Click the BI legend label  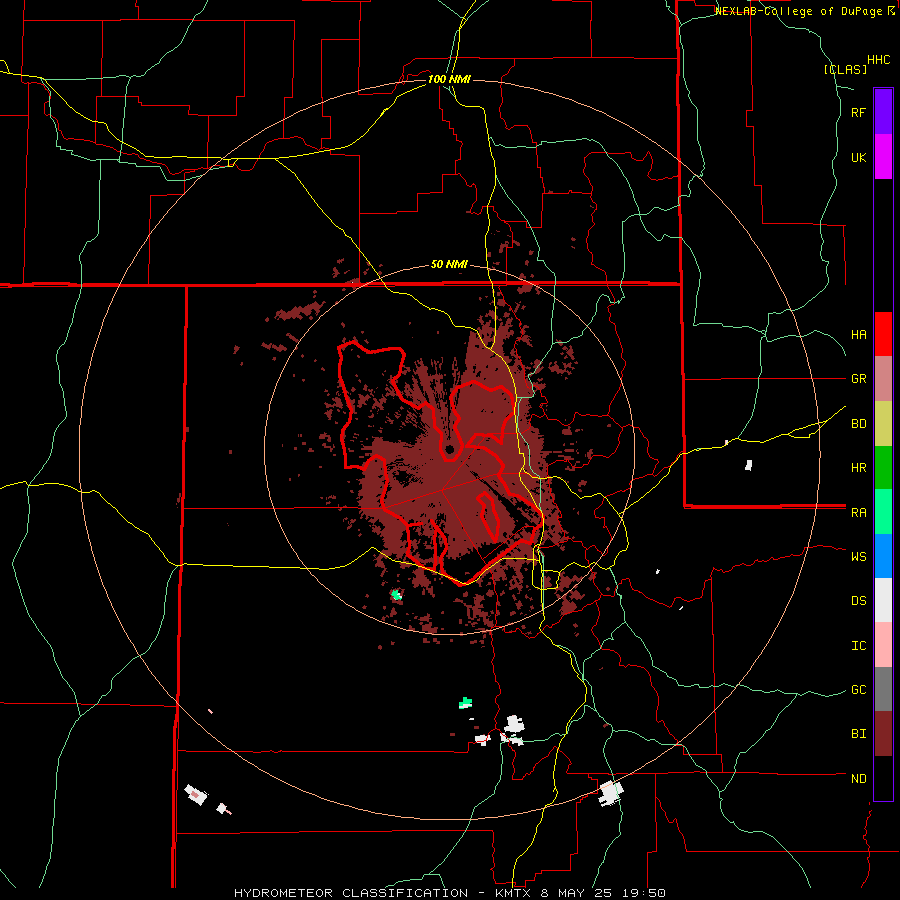click(858, 734)
